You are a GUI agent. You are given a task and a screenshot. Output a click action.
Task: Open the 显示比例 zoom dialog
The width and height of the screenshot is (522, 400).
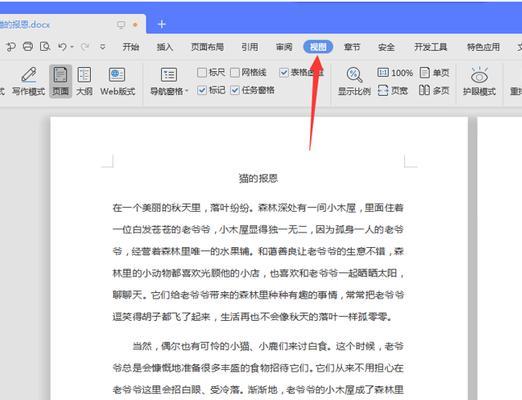click(354, 81)
